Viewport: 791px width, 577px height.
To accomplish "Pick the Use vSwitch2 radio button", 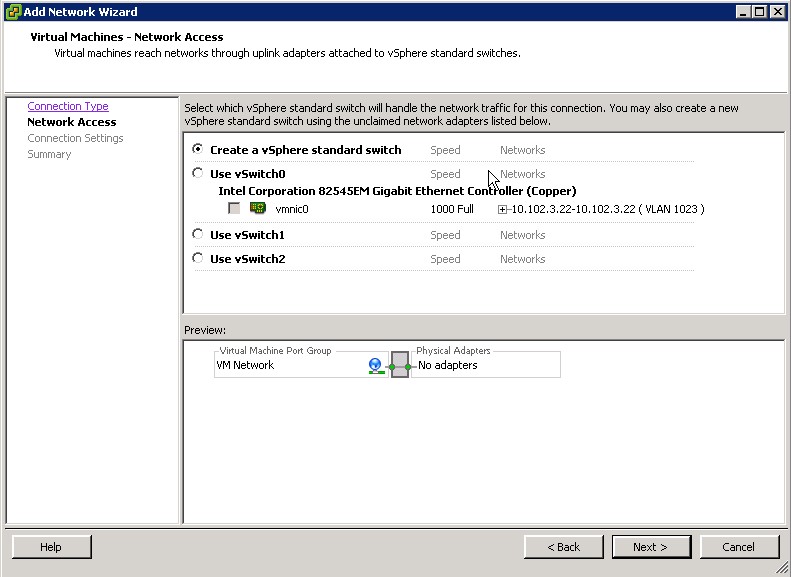I will click(x=198, y=259).
